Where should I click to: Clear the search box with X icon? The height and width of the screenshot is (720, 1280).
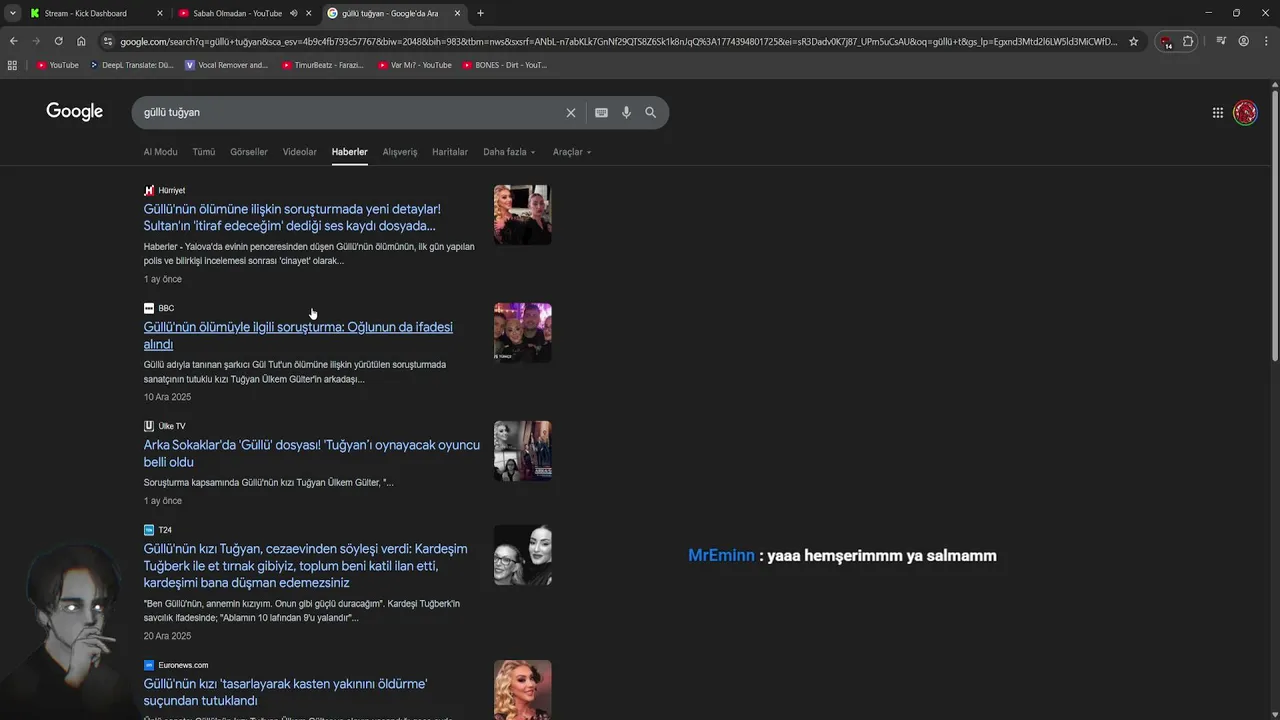[x=571, y=113]
